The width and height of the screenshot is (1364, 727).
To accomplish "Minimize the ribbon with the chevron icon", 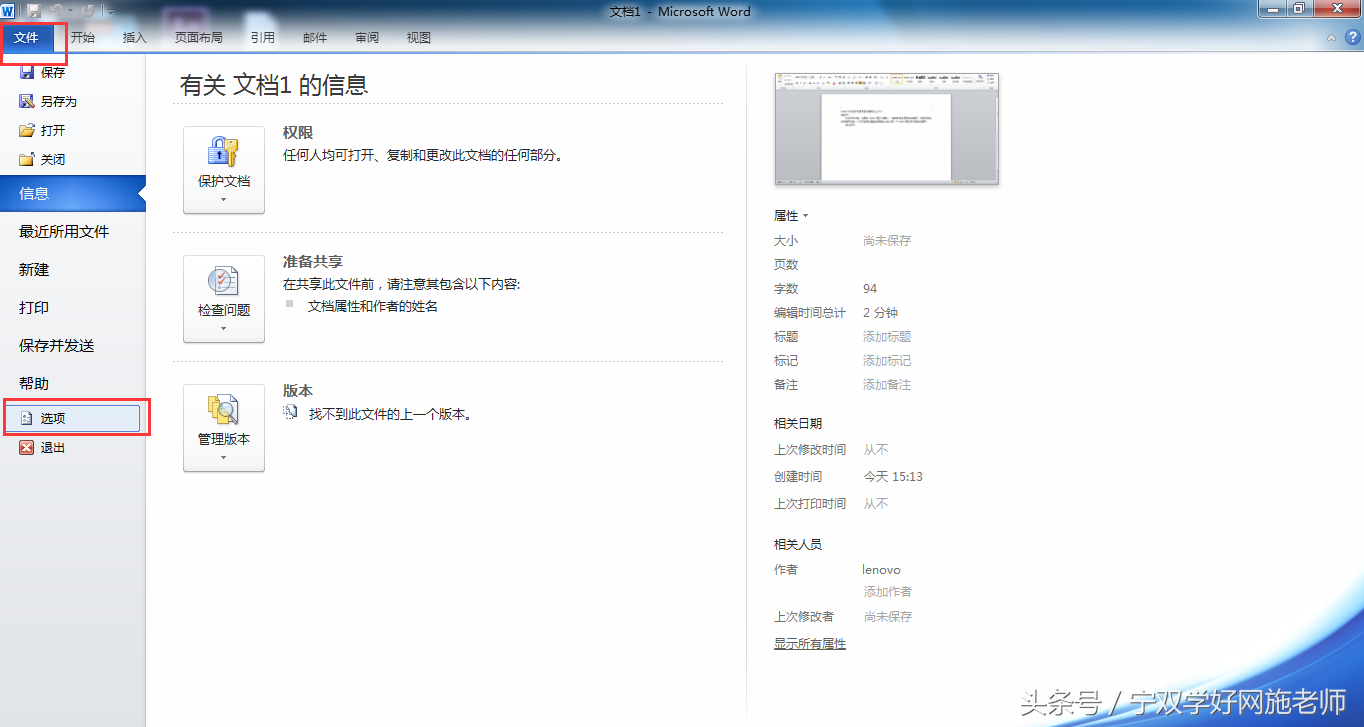I will click(1331, 38).
